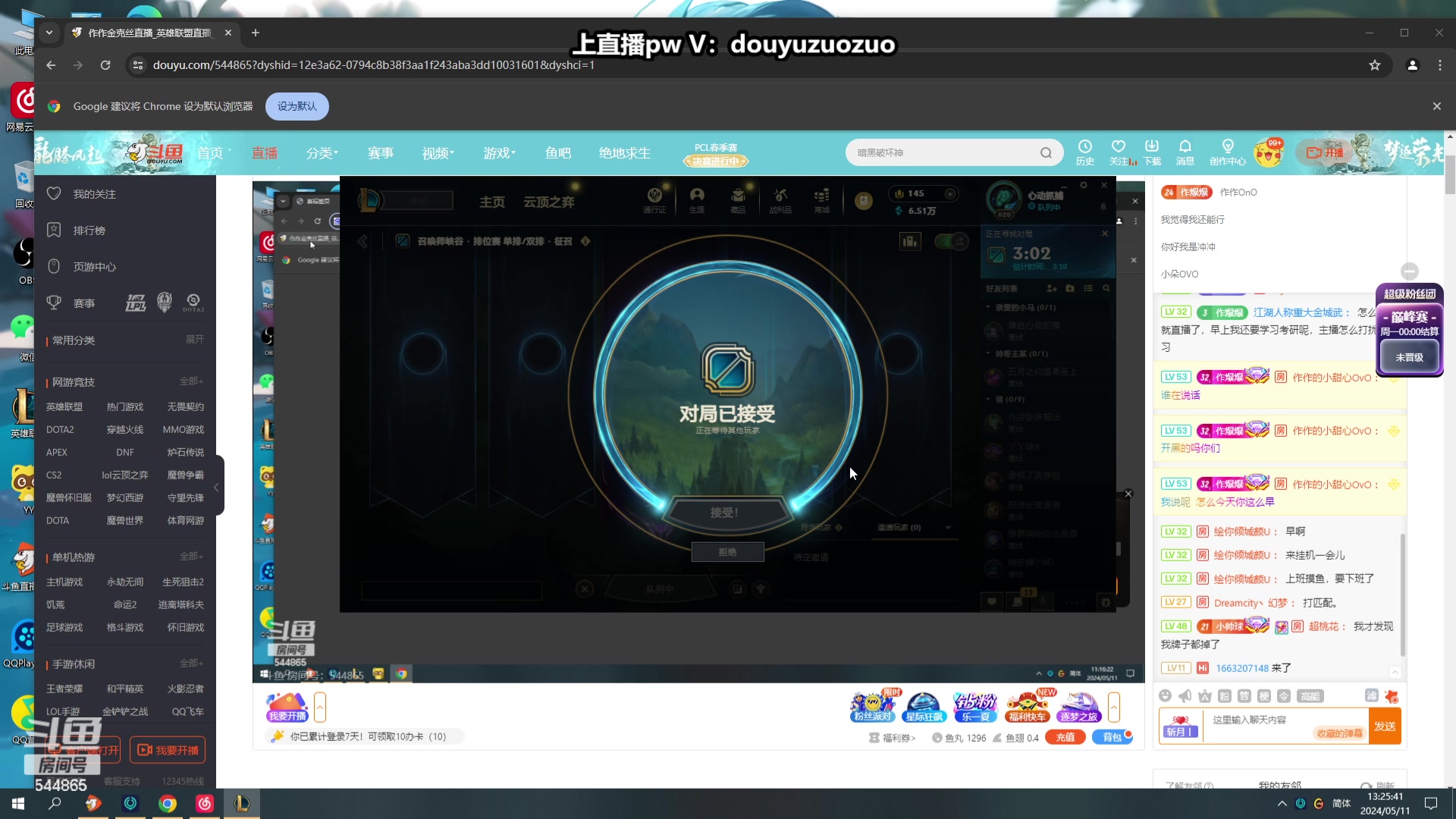The width and height of the screenshot is (1456, 819).
Task: Open 页游中心 in the sidebar
Action: click(x=94, y=267)
